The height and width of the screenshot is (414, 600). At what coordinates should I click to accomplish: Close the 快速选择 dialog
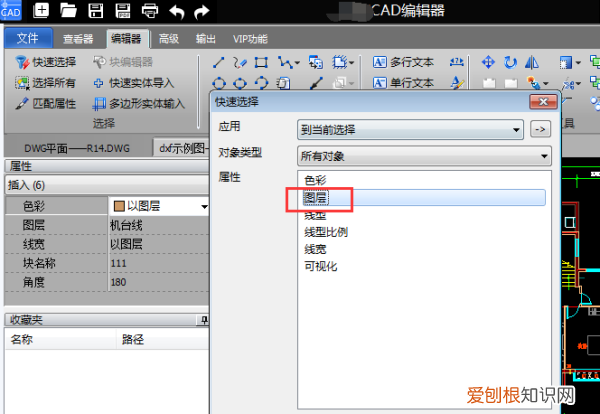click(x=543, y=102)
